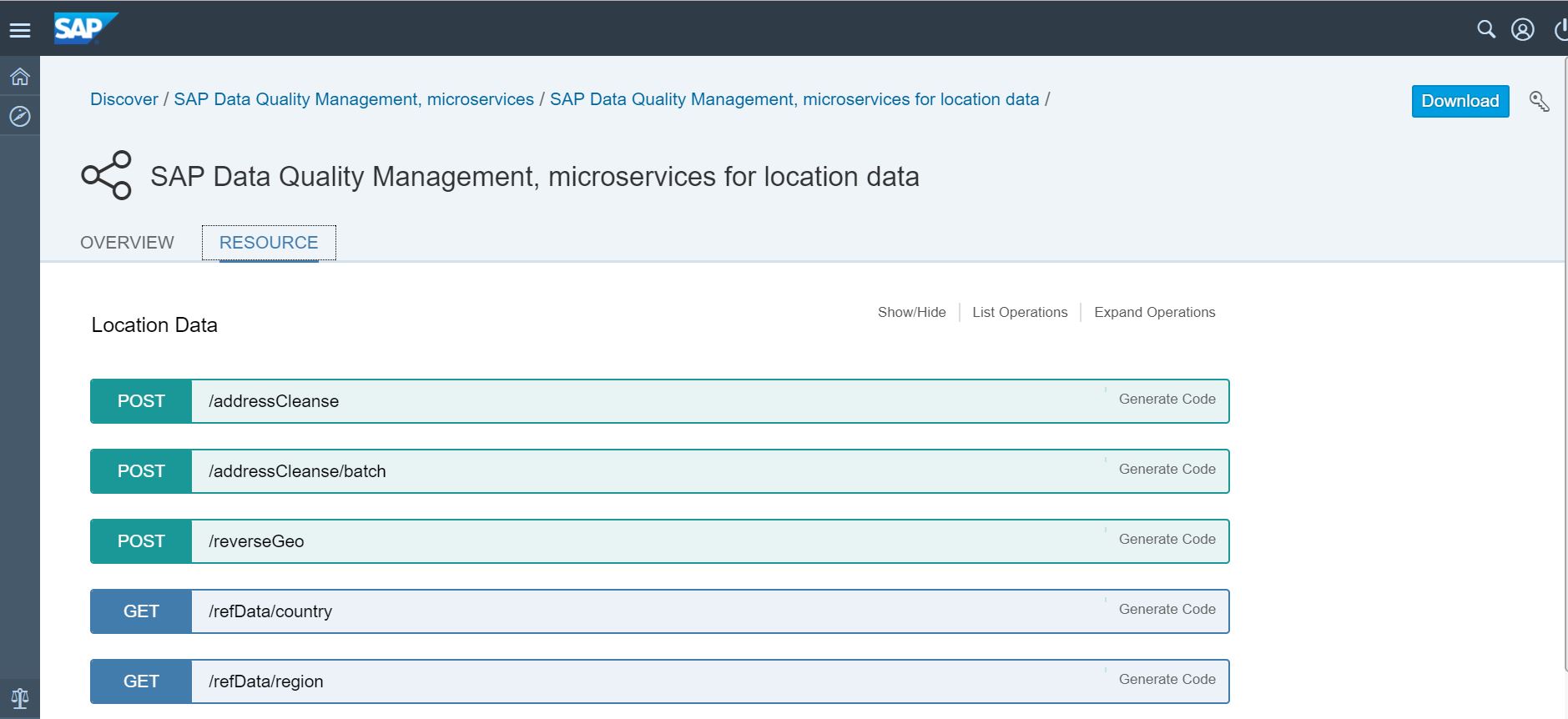
Task: Click the share-nodes API icon by title
Action: (106, 175)
